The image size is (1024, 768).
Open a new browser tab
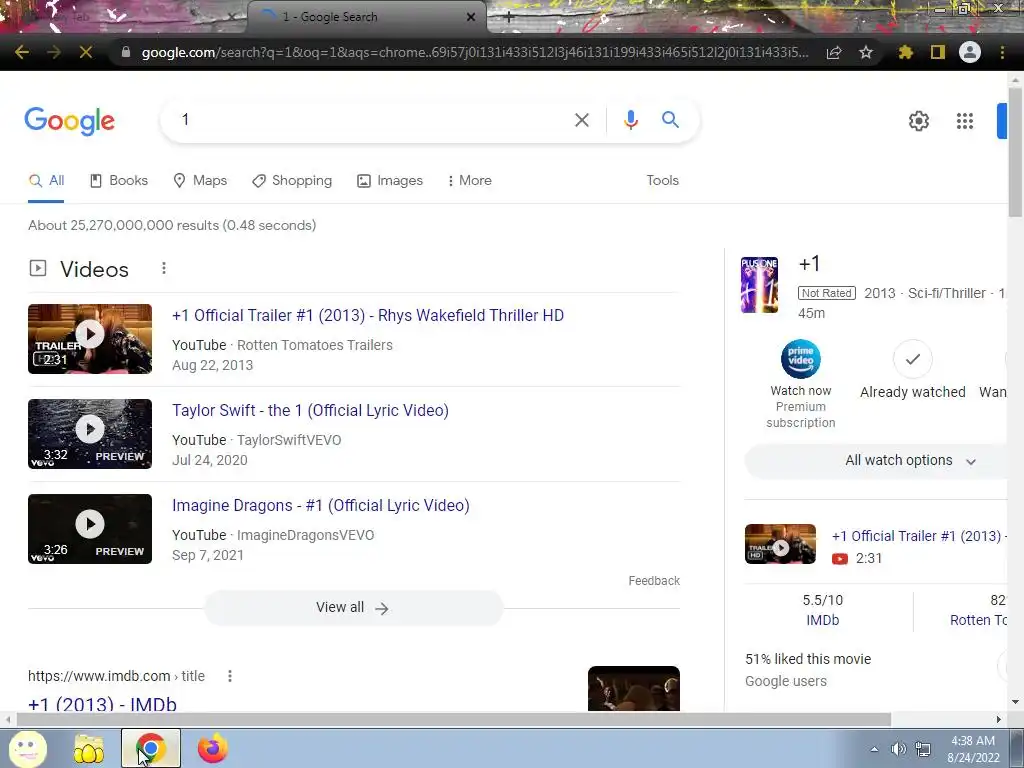point(509,17)
